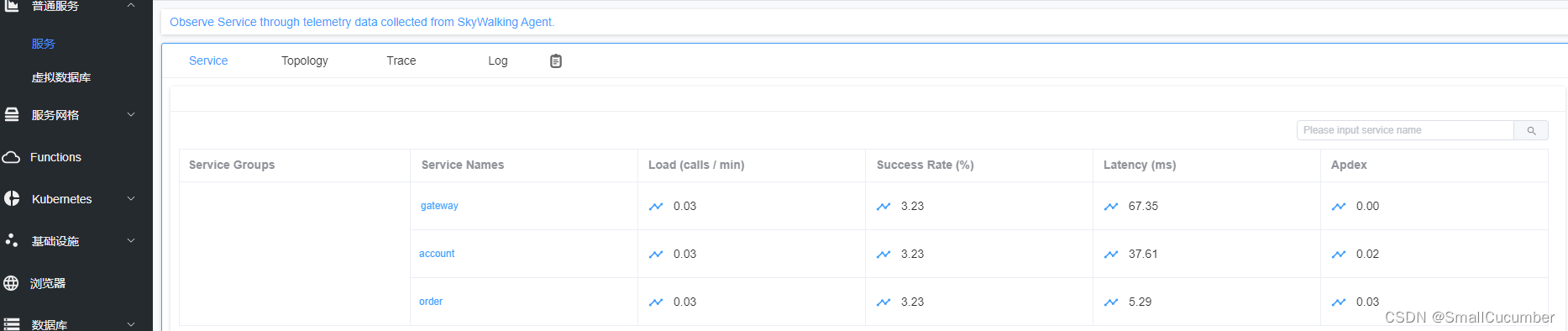Click account Apdex trend icon

(1339, 254)
